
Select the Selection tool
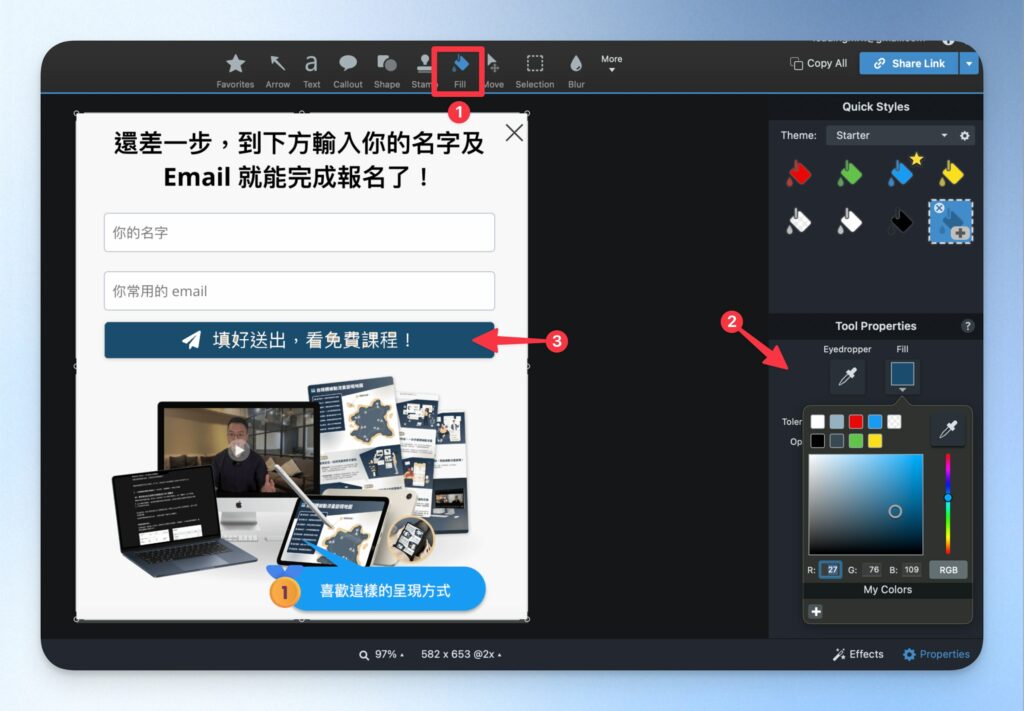pos(535,71)
